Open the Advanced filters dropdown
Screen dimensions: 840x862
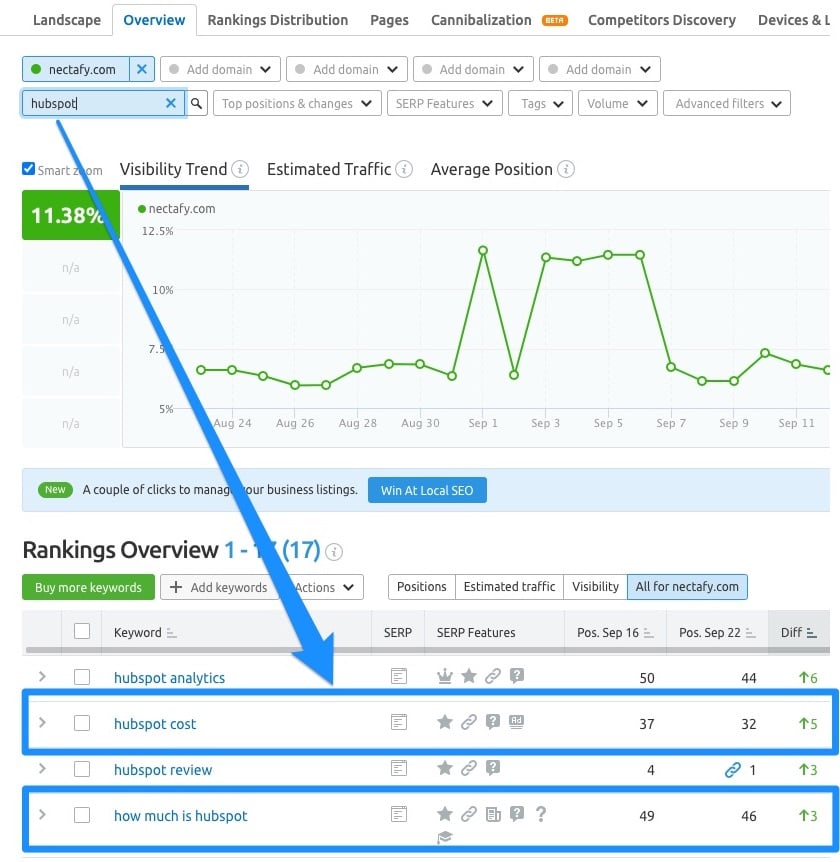click(x=727, y=103)
